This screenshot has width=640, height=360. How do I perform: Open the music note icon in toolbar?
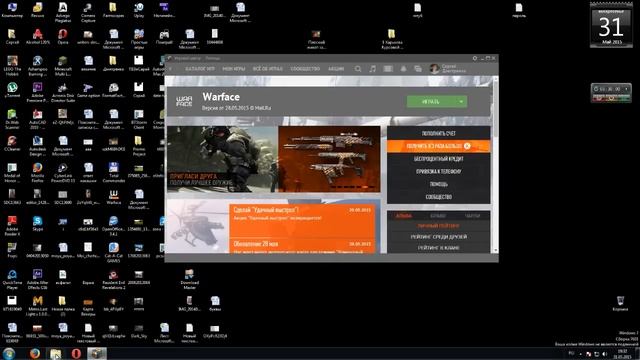coord(373,69)
